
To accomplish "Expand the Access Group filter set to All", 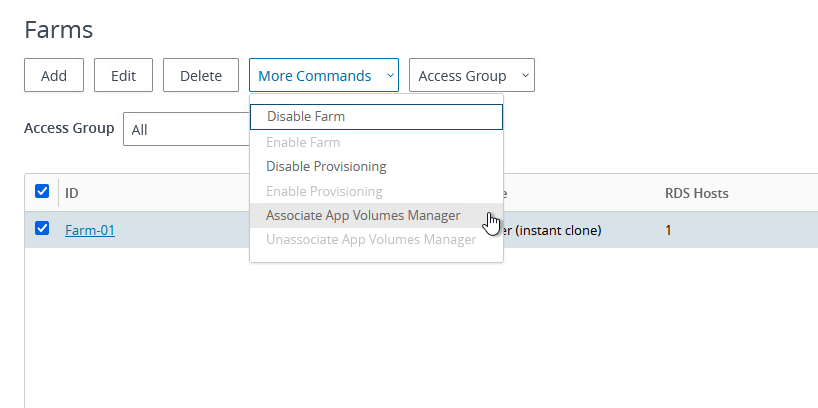I will click(x=186, y=129).
